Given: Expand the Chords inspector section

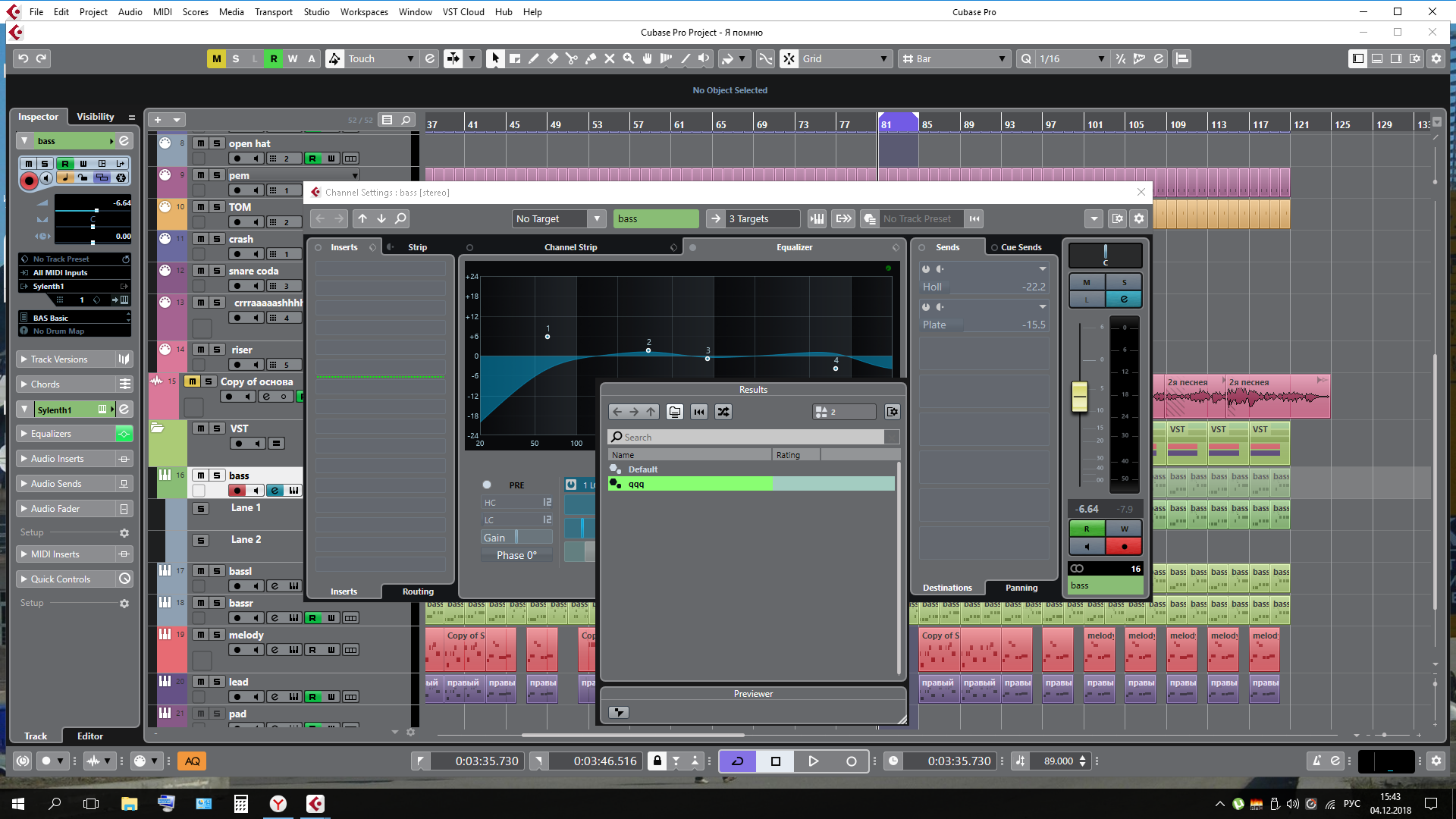Looking at the screenshot, I should coord(45,384).
